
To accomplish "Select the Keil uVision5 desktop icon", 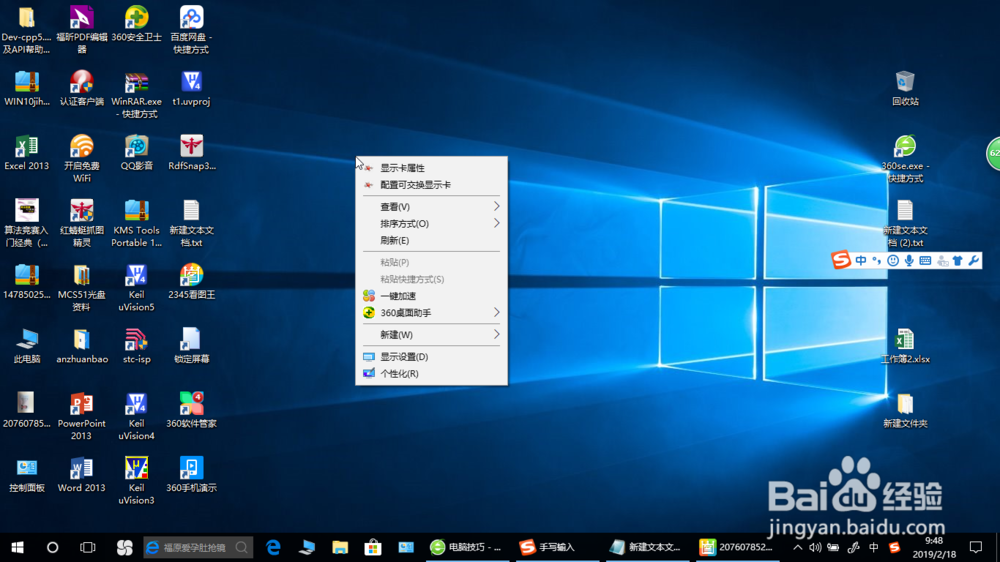I will (136, 287).
